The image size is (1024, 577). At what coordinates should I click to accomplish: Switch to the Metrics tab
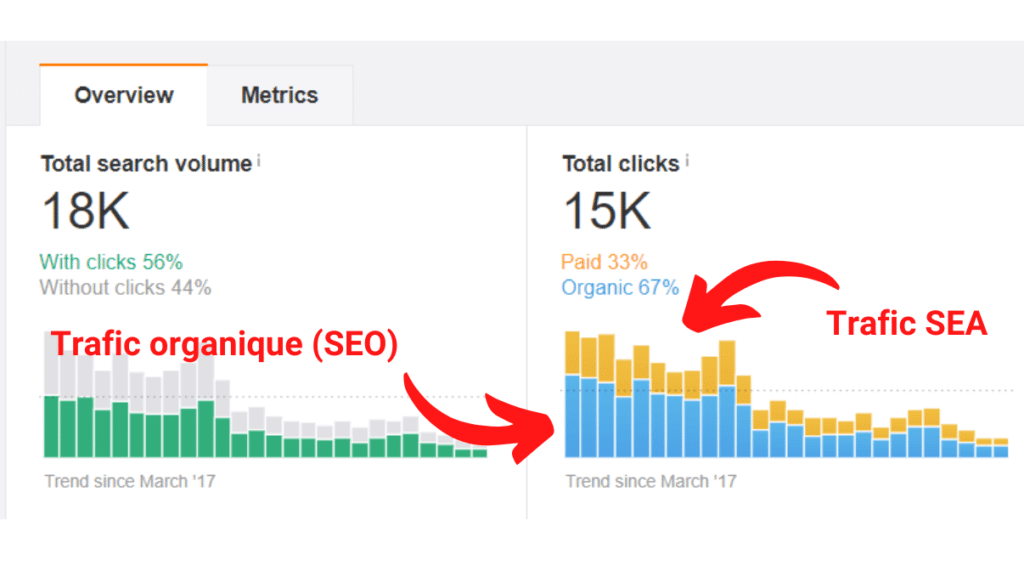click(280, 95)
